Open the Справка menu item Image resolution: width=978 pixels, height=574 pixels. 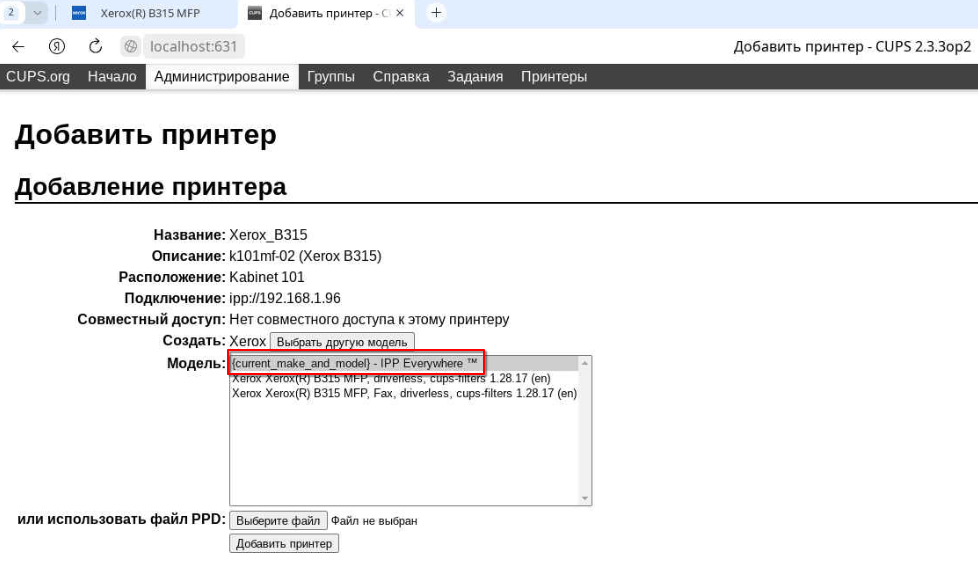tap(401, 77)
